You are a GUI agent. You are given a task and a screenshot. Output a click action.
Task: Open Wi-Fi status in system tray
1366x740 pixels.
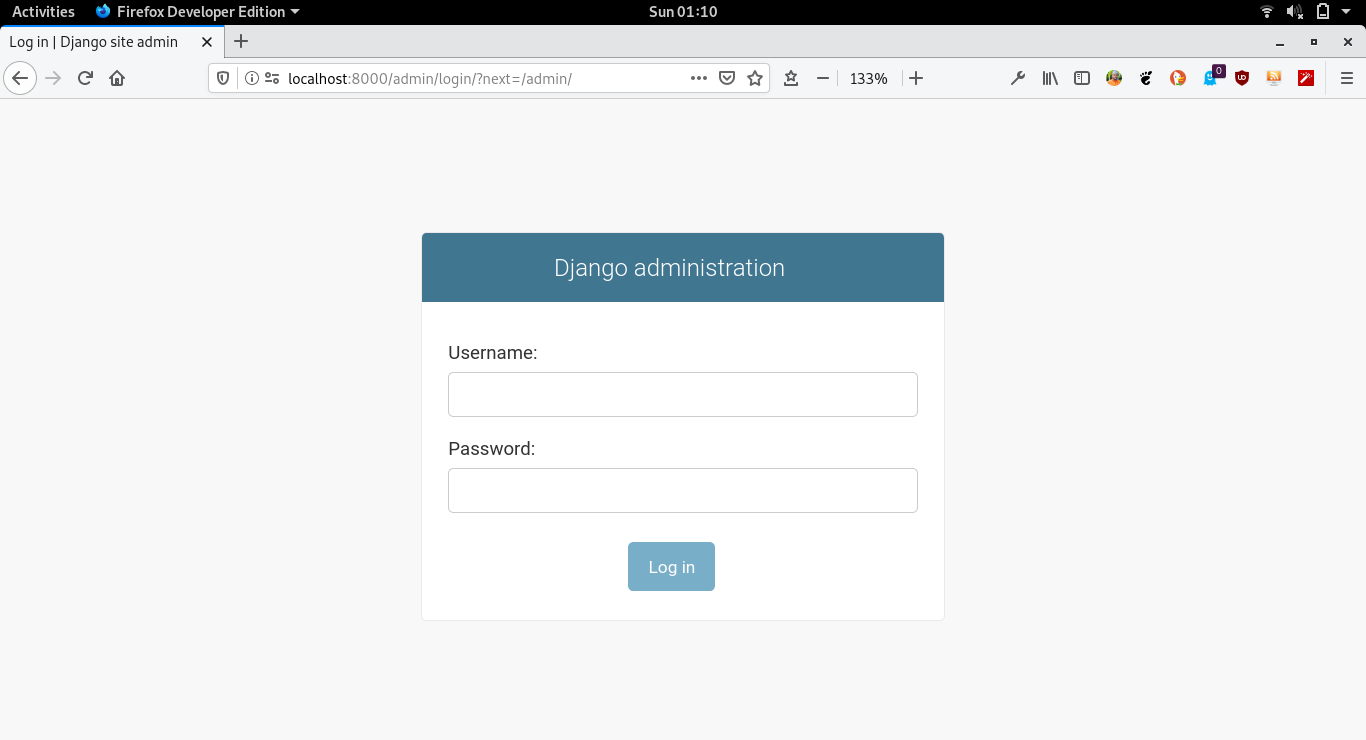(1267, 12)
